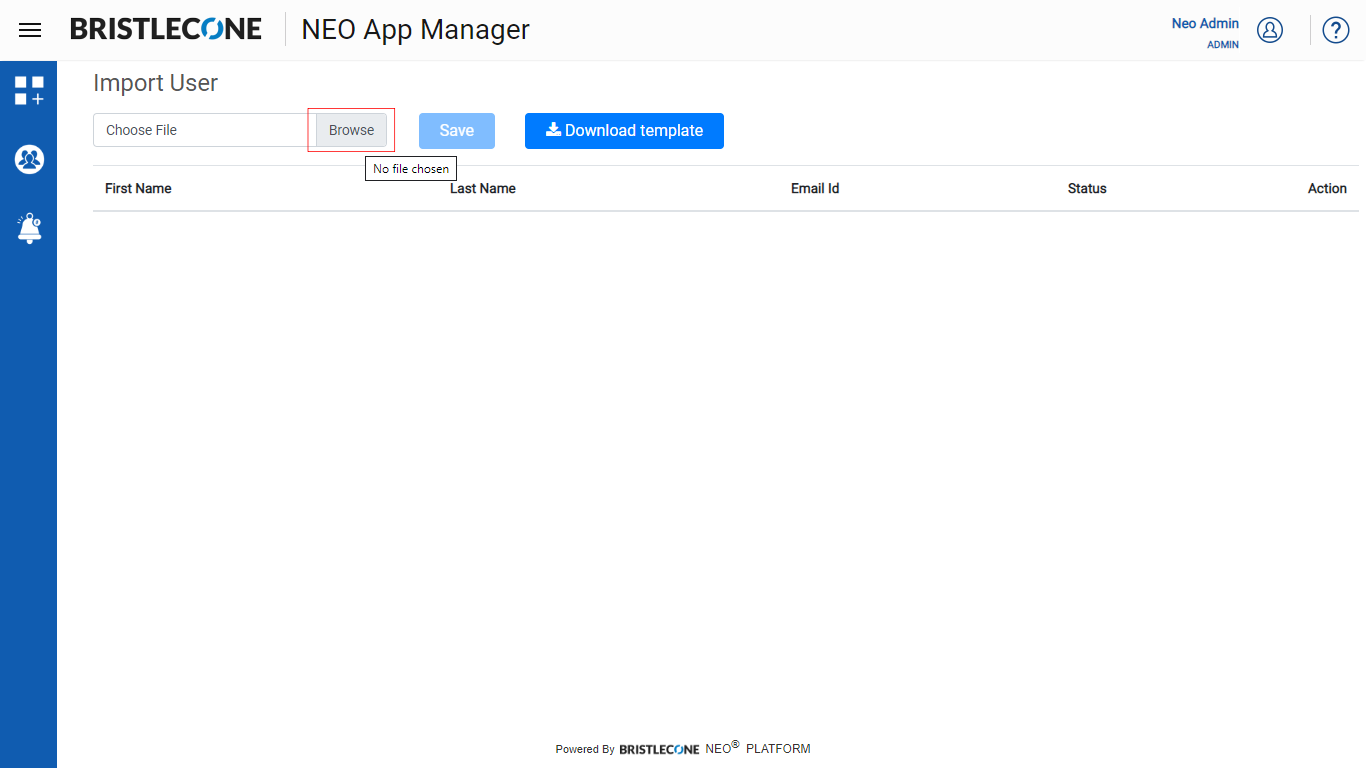Click the Email Id column header
Image resolution: width=1366 pixels, height=768 pixels.
click(815, 188)
